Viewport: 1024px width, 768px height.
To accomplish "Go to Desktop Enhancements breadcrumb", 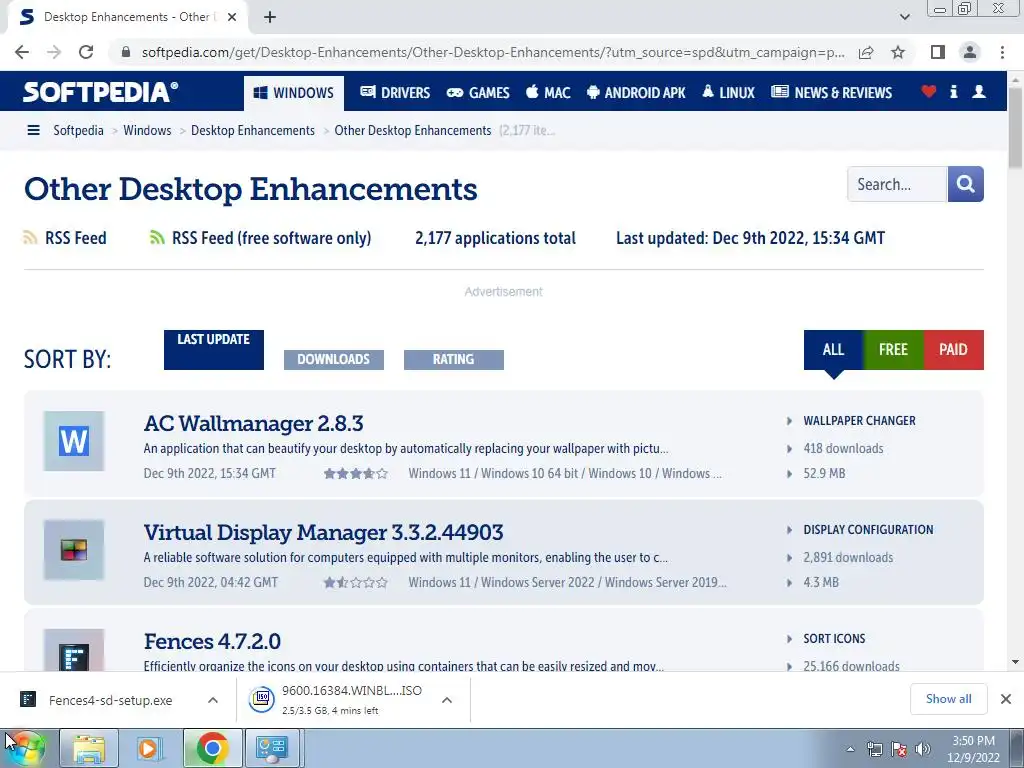I will [253, 131].
